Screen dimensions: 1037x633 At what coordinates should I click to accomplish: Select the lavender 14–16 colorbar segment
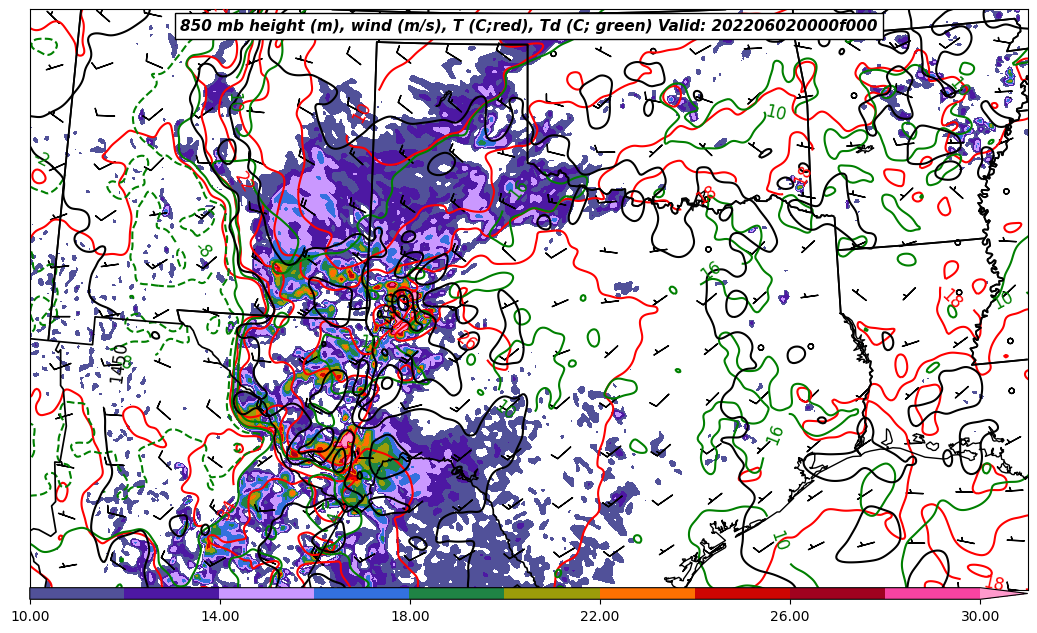(x=267, y=593)
